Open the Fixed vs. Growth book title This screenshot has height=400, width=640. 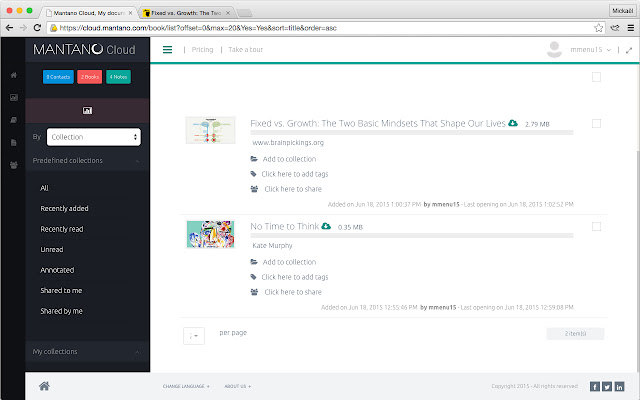tap(378, 123)
